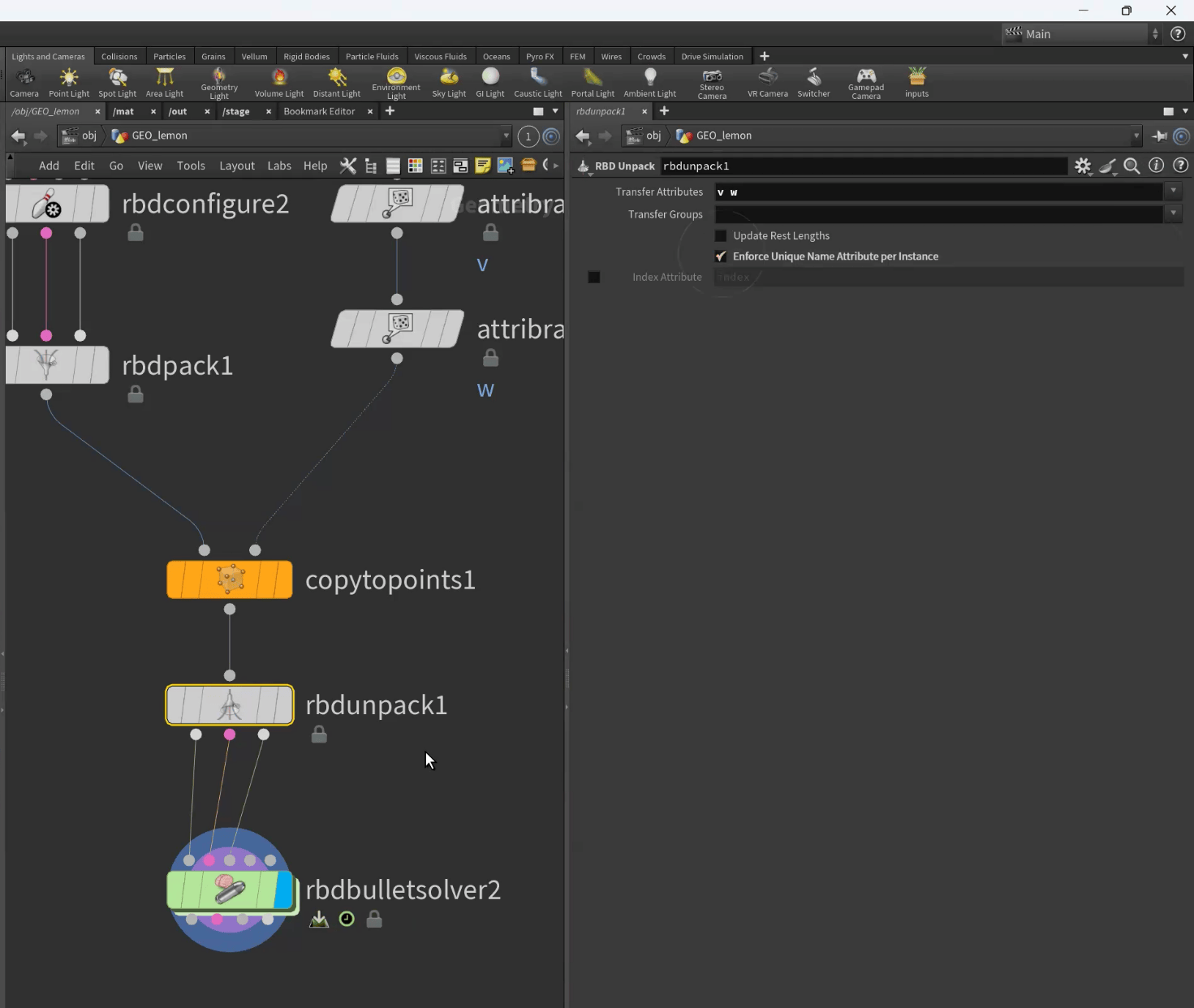
Task: Click the node name field rbdunpack1
Action: pos(863,166)
